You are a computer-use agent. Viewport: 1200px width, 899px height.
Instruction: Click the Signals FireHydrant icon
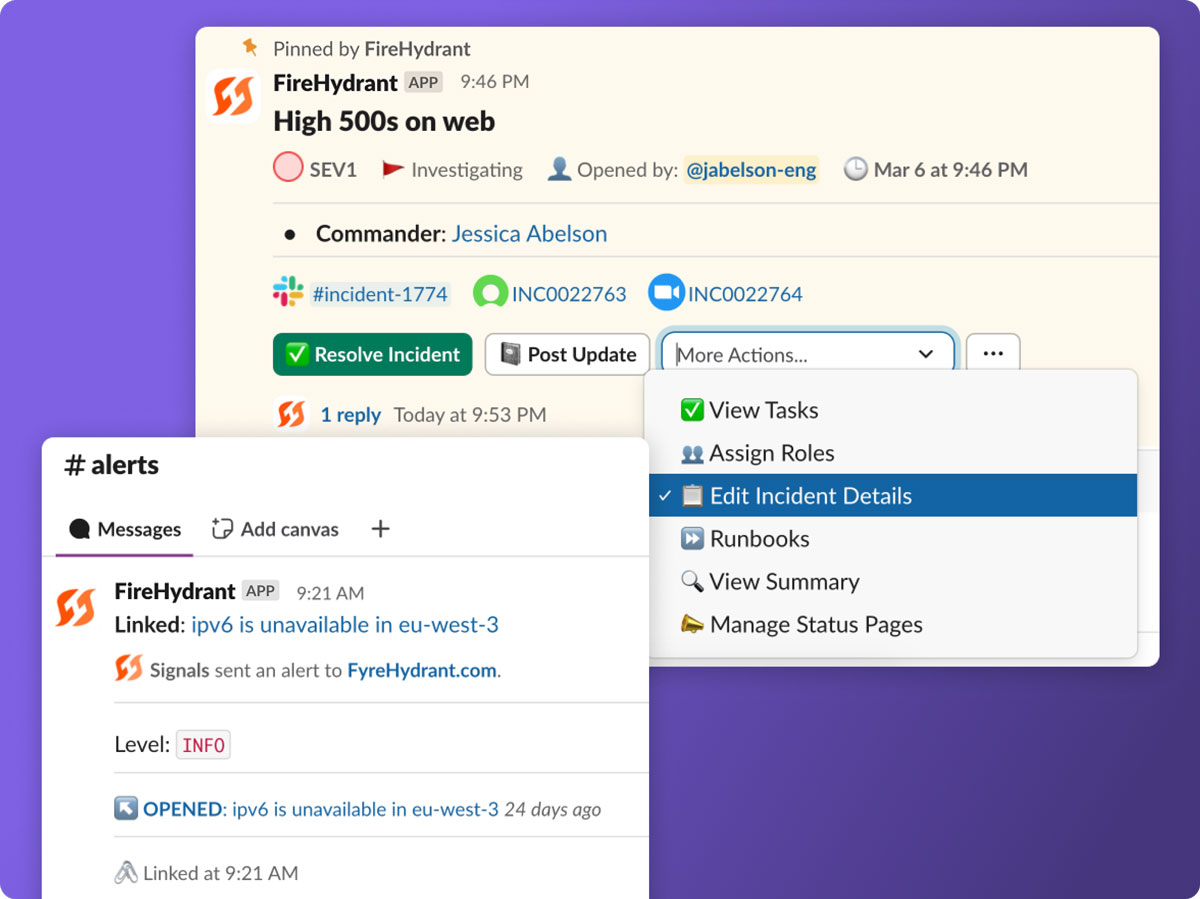tap(129, 668)
